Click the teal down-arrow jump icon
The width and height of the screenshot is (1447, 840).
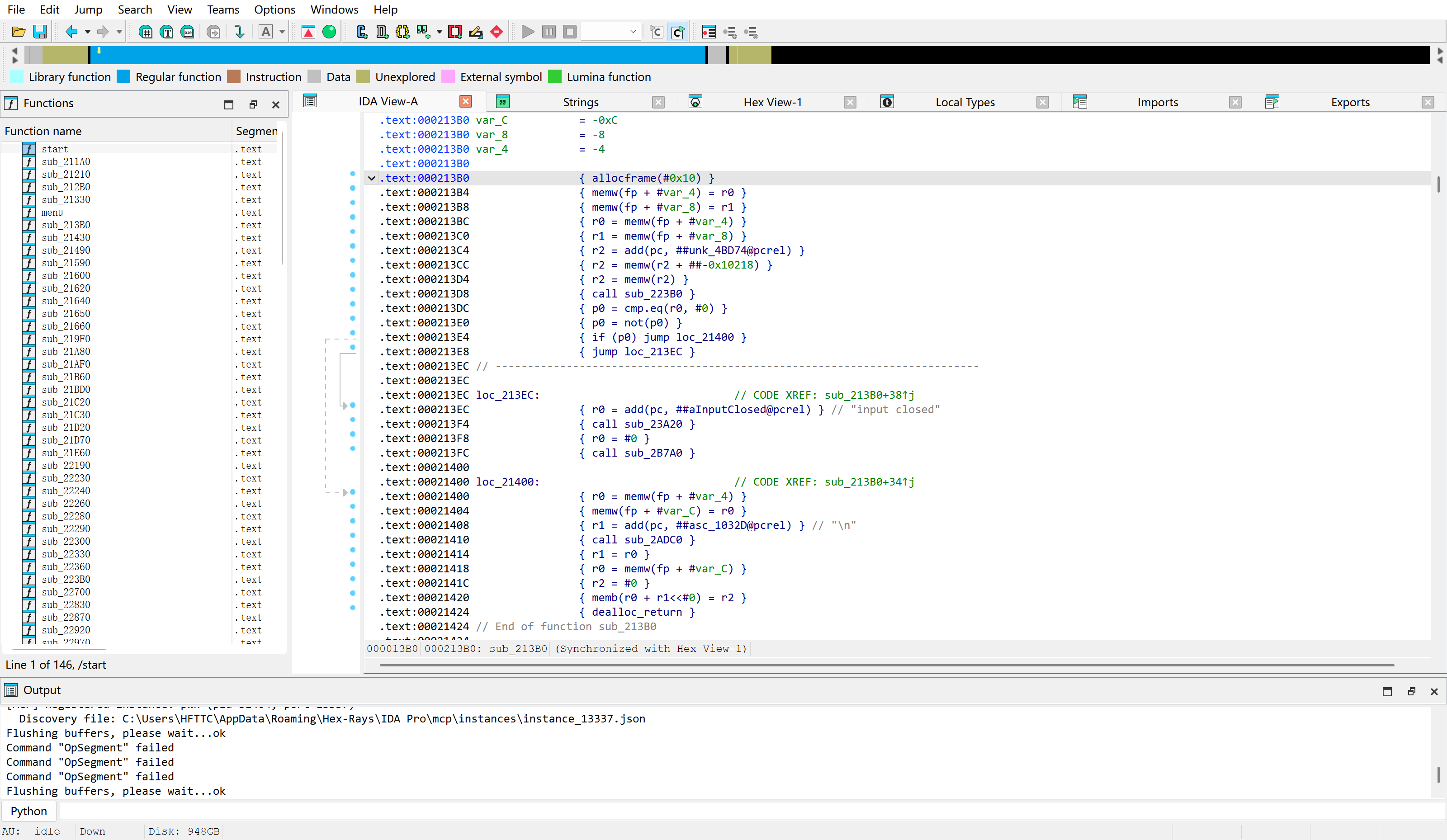240,32
